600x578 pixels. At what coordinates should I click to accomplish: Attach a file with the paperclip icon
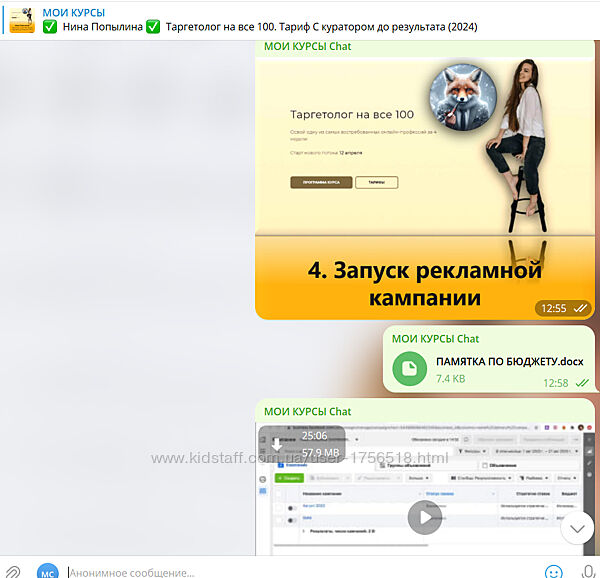point(14,571)
